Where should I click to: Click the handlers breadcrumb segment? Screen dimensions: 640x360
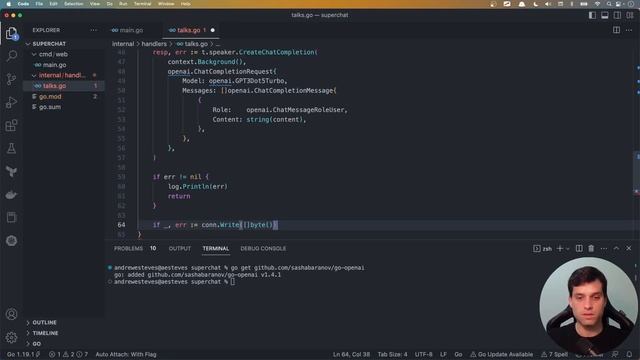[154, 44]
